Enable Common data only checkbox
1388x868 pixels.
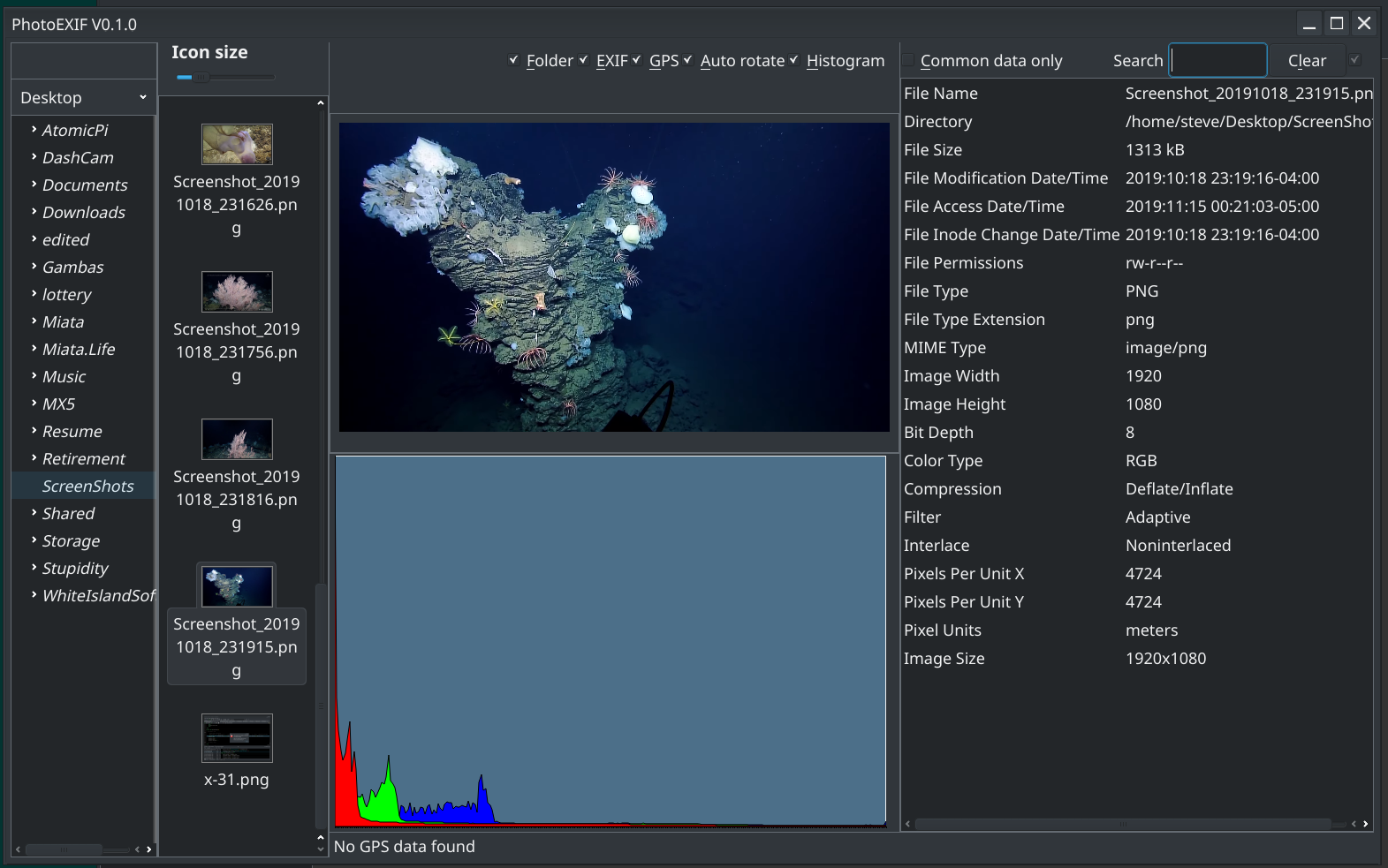pyautogui.click(x=908, y=60)
